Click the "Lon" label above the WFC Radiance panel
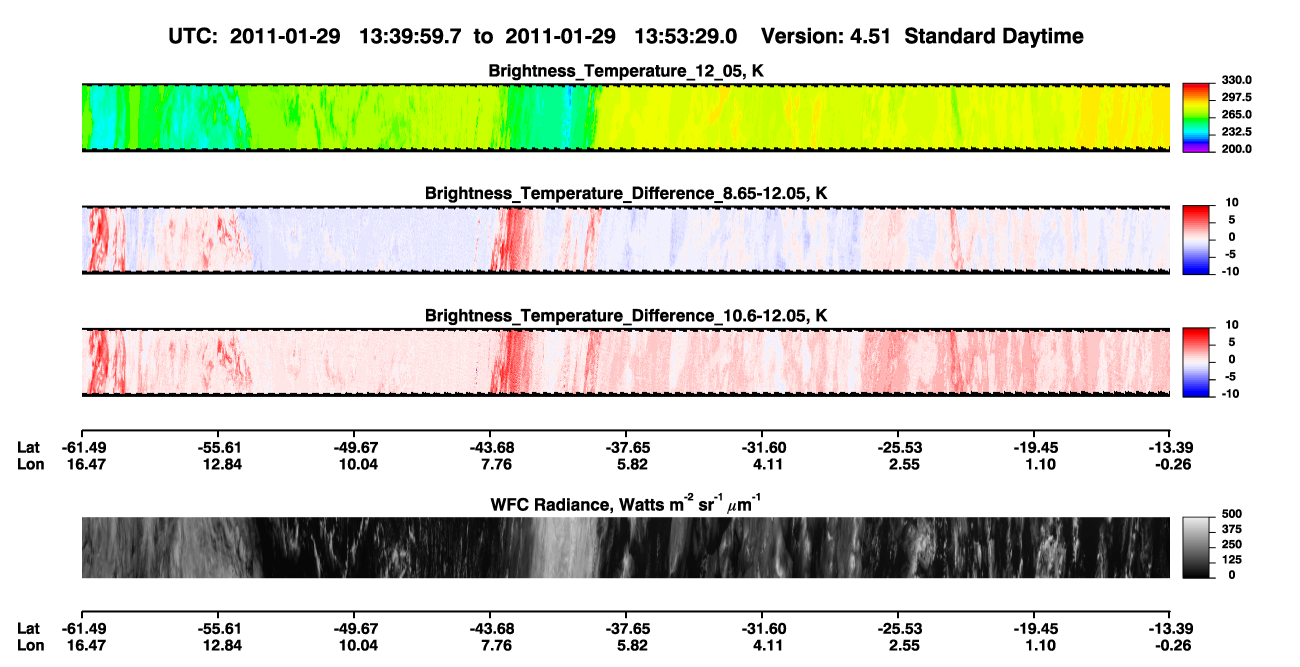 (29, 464)
